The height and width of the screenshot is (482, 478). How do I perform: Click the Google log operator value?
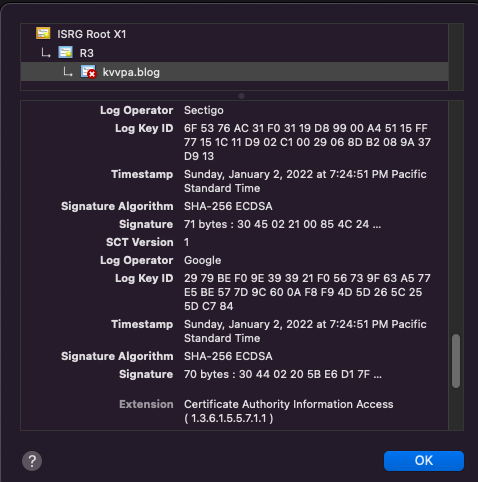[202, 260]
